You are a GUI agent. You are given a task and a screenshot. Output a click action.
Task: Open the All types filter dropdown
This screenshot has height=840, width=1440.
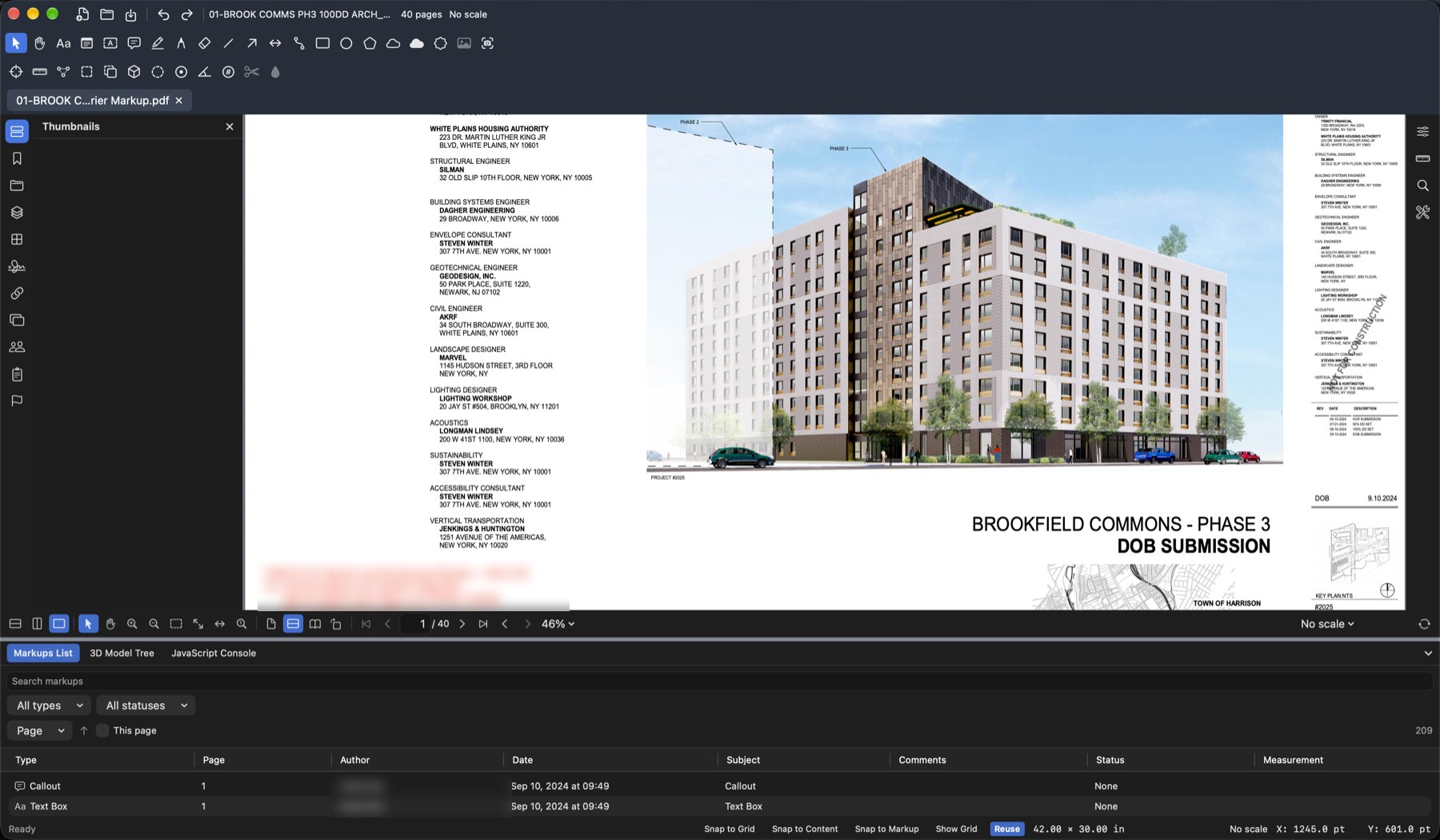[x=49, y=706]
